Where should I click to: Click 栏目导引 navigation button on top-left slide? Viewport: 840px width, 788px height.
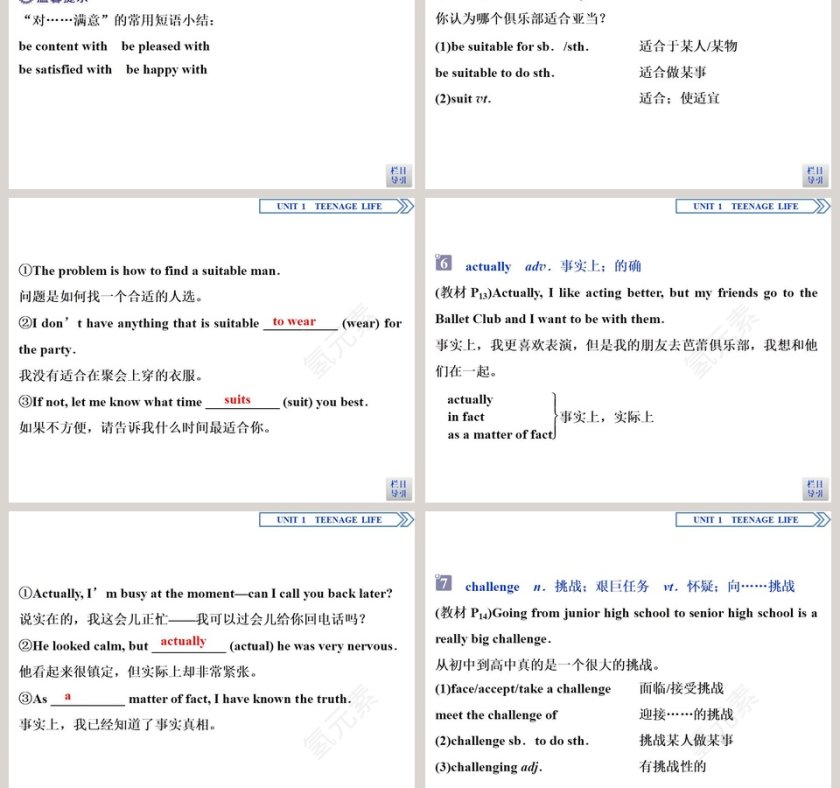pos(400,176)
